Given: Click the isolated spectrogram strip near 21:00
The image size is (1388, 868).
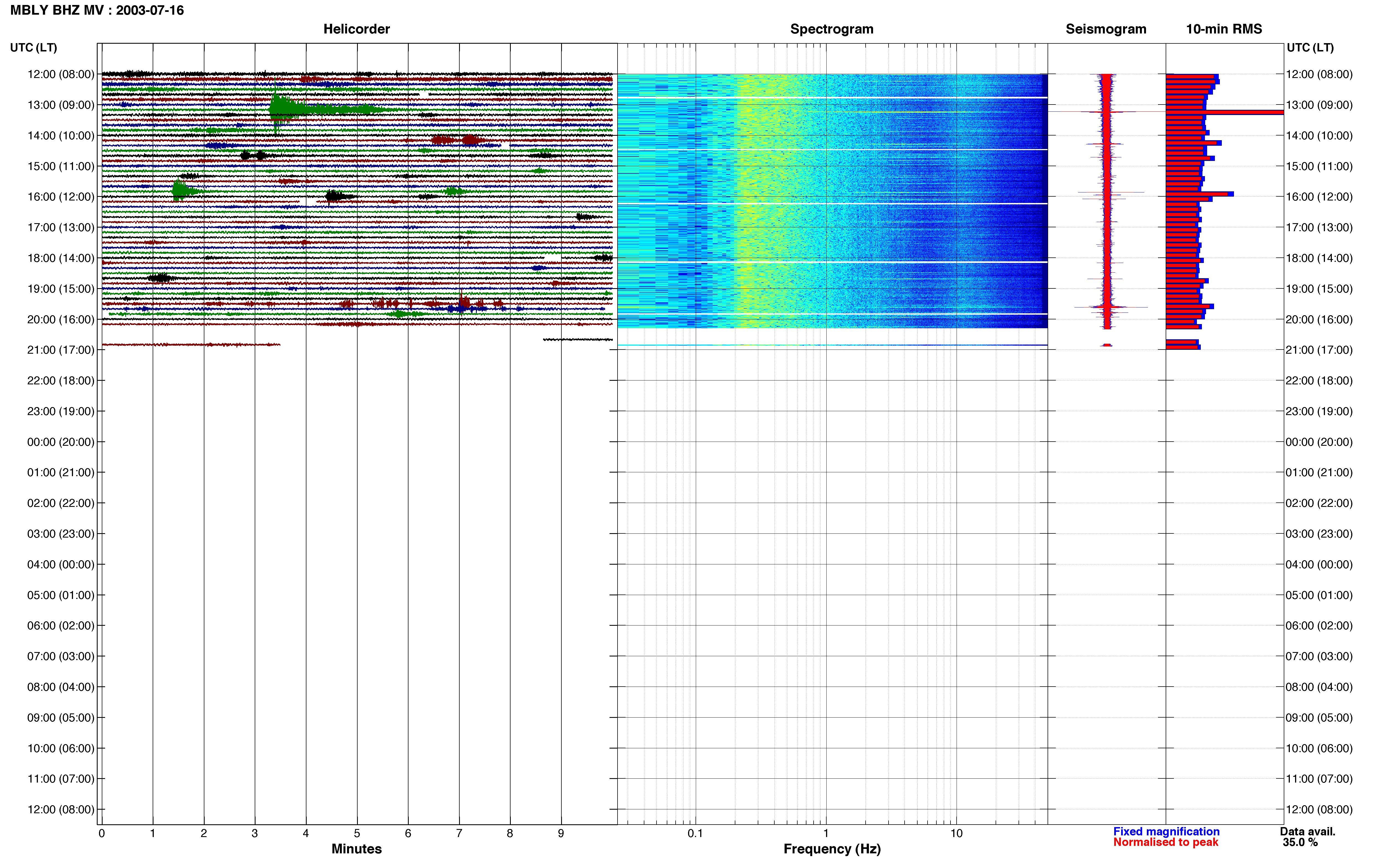Looking at the screenshot, I should (832, 345).
